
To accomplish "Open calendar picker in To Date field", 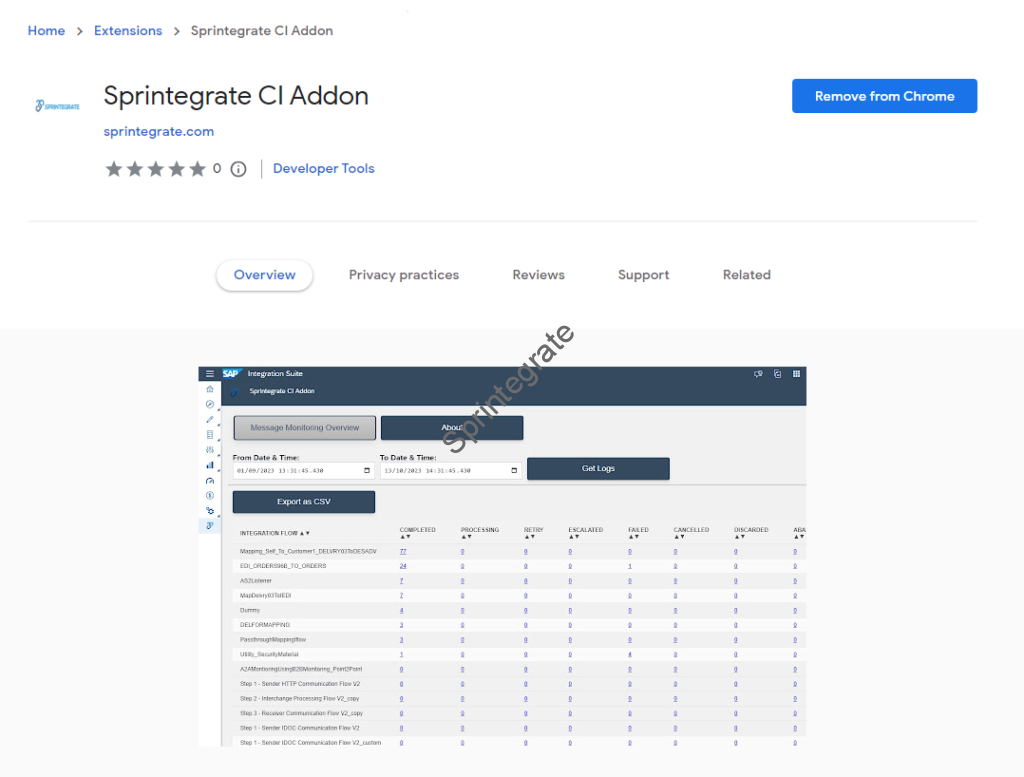I will pyautogui.click(x=514, y=470).
